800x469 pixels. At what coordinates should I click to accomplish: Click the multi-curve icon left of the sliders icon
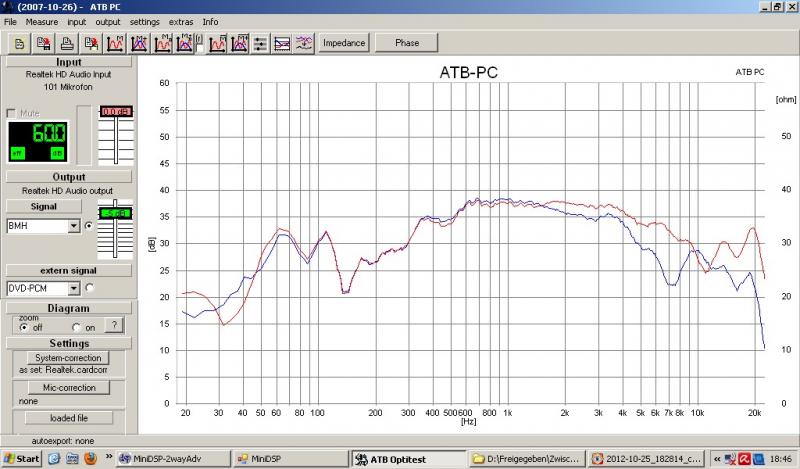click(x=239, y=44)
